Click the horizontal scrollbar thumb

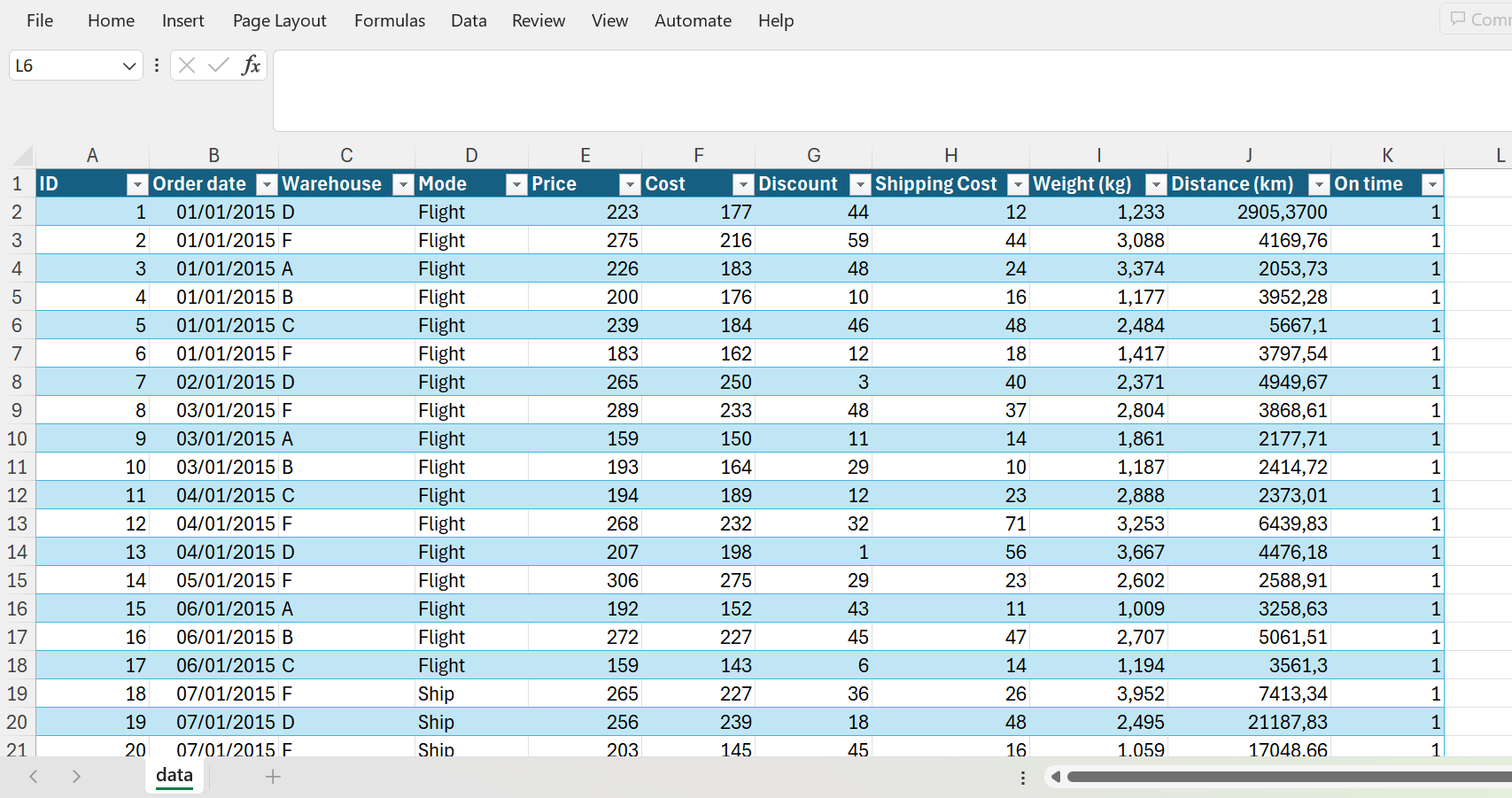click(1284, 777)
